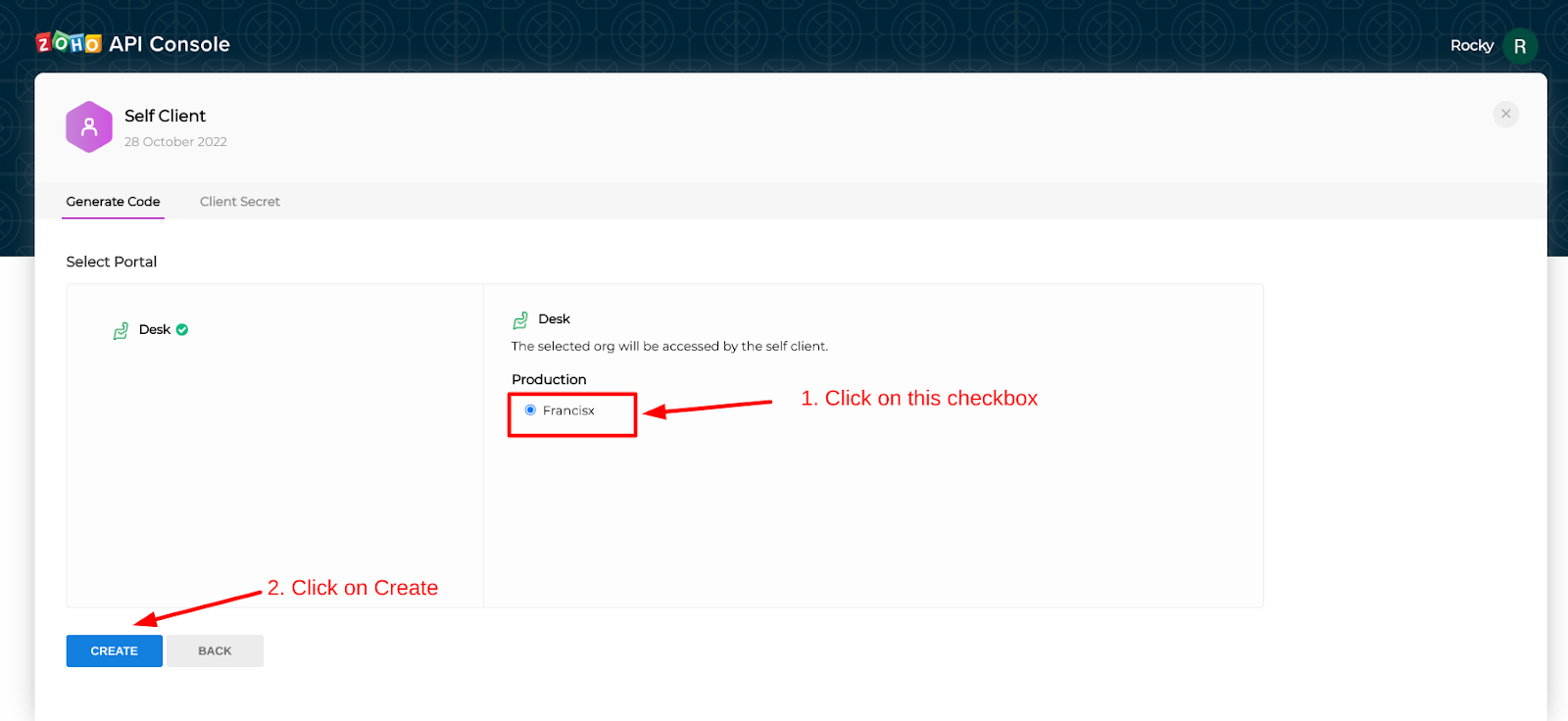Click the Select Portal heading
Viewport: 1568px width, 721px height.
112,262
